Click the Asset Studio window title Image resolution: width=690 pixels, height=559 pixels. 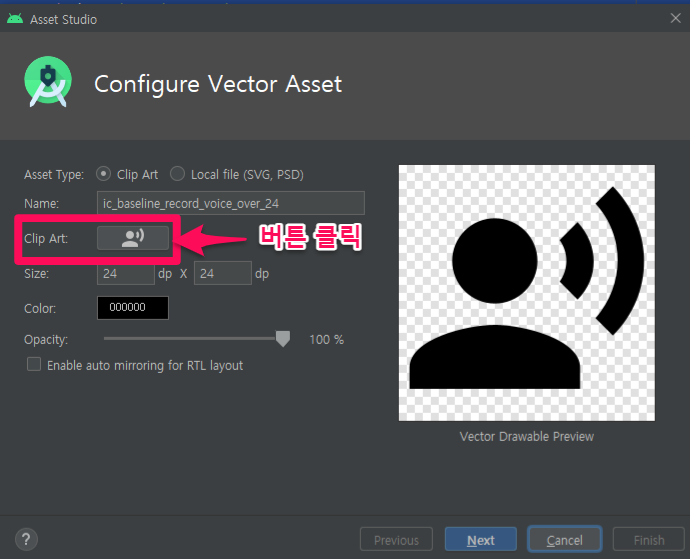pos(63,19)
